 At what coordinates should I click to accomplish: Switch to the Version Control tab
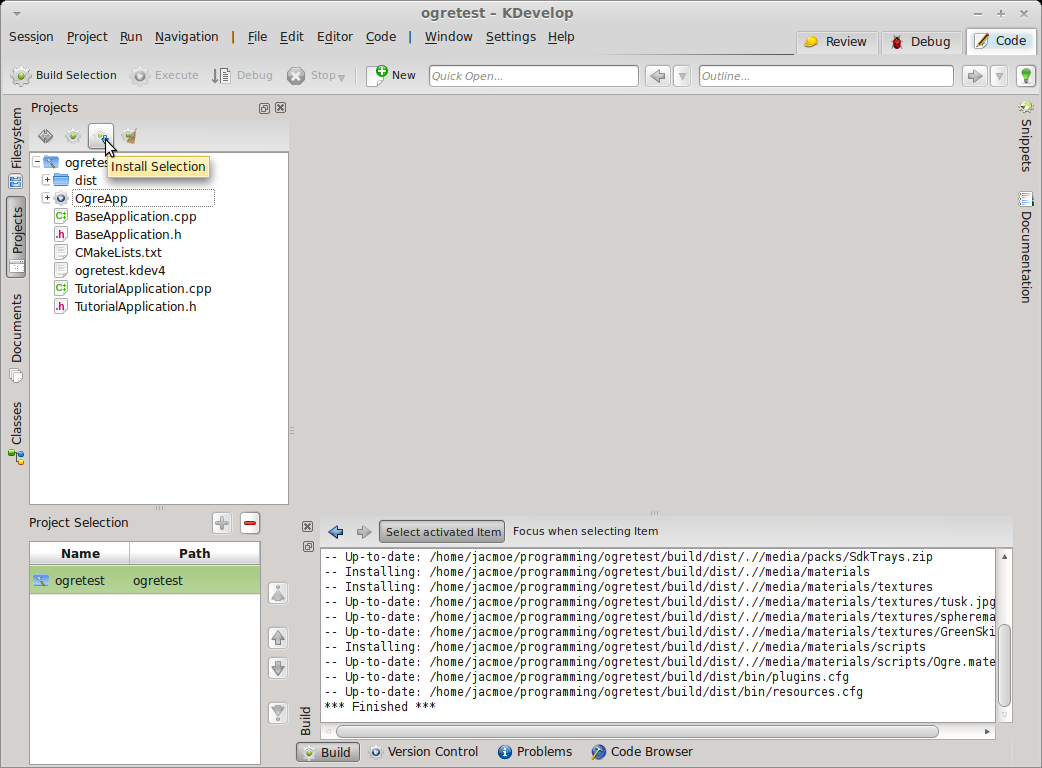pyautogui.click(x=424, y=751)
